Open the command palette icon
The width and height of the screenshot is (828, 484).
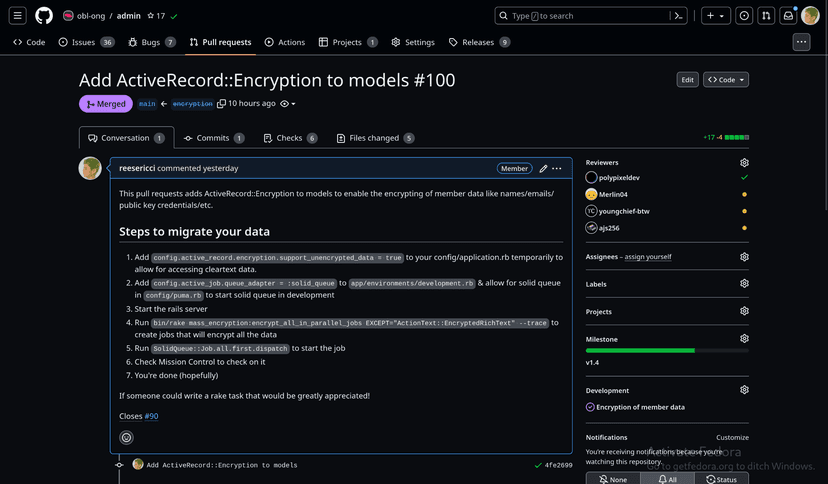679,16
